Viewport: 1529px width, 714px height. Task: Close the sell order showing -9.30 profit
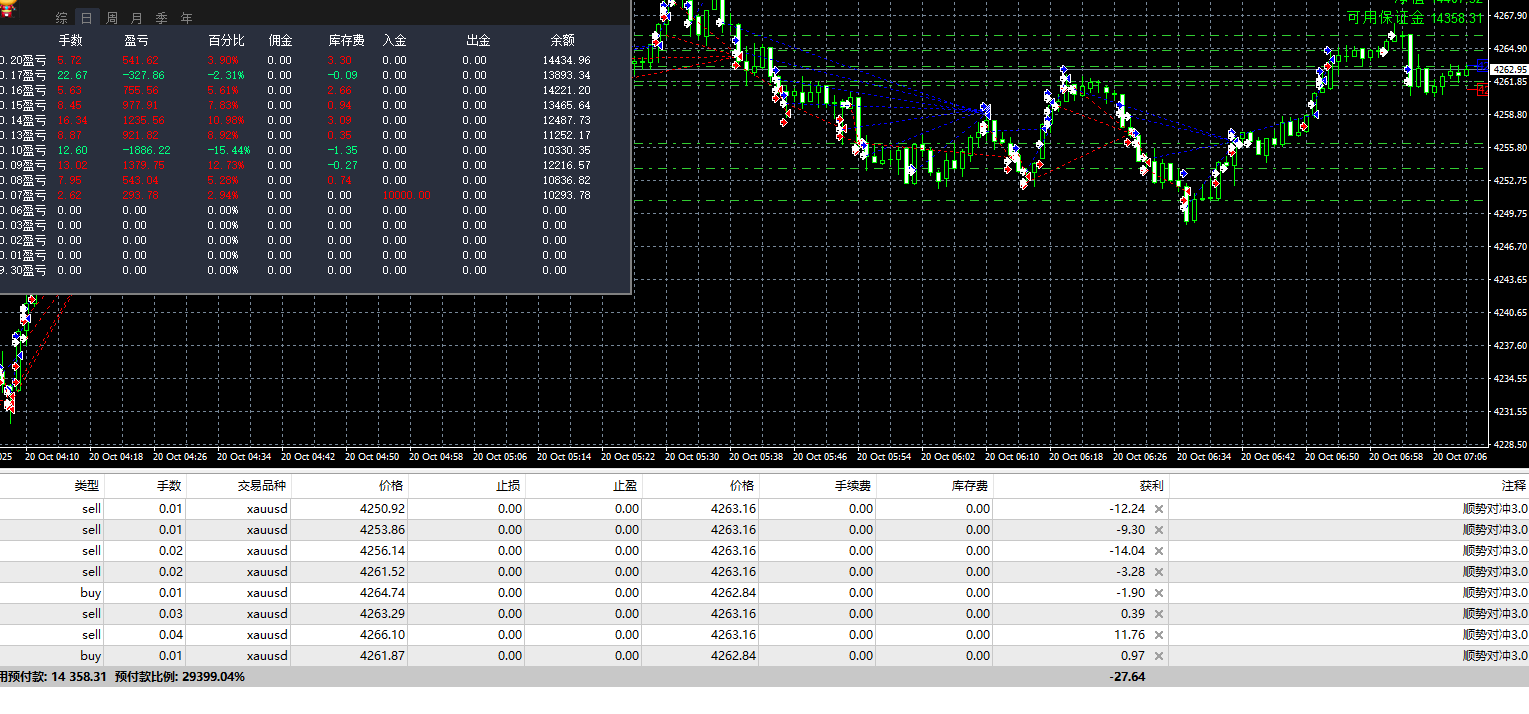coord(1159,530)
